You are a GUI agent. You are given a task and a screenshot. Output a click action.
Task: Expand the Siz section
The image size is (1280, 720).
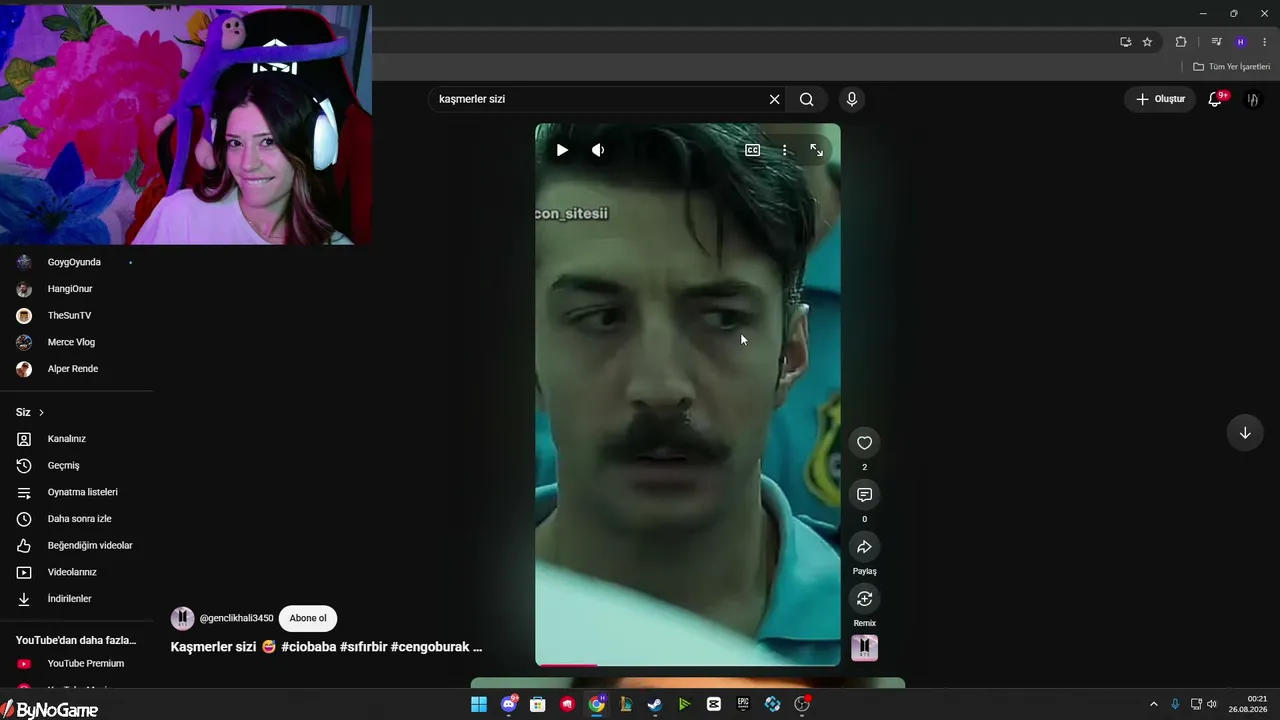(30, 412)
